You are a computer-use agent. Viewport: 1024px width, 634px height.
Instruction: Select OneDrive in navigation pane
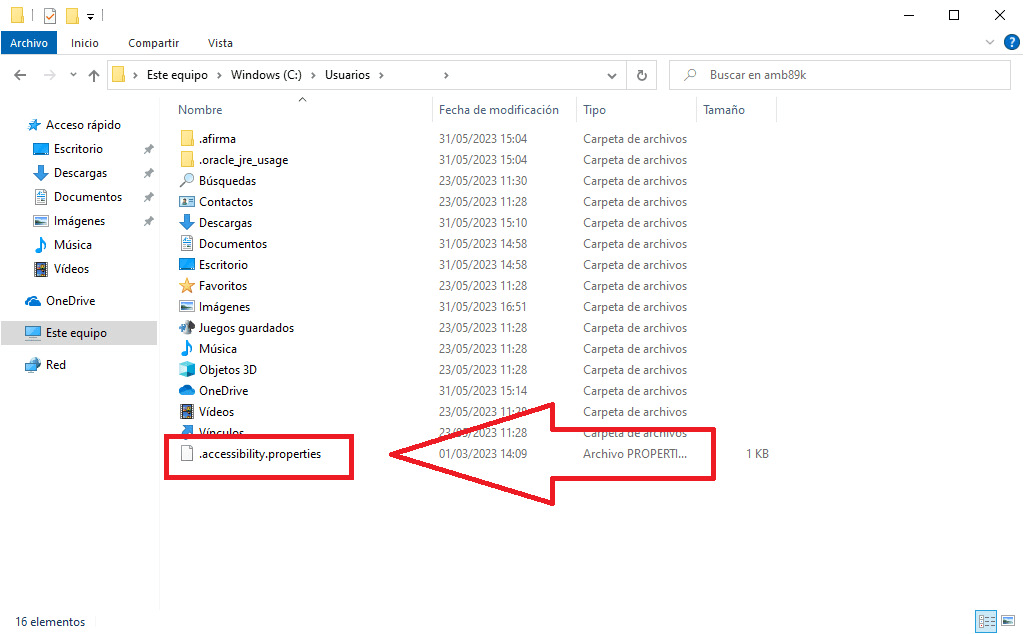click(70, 301)
